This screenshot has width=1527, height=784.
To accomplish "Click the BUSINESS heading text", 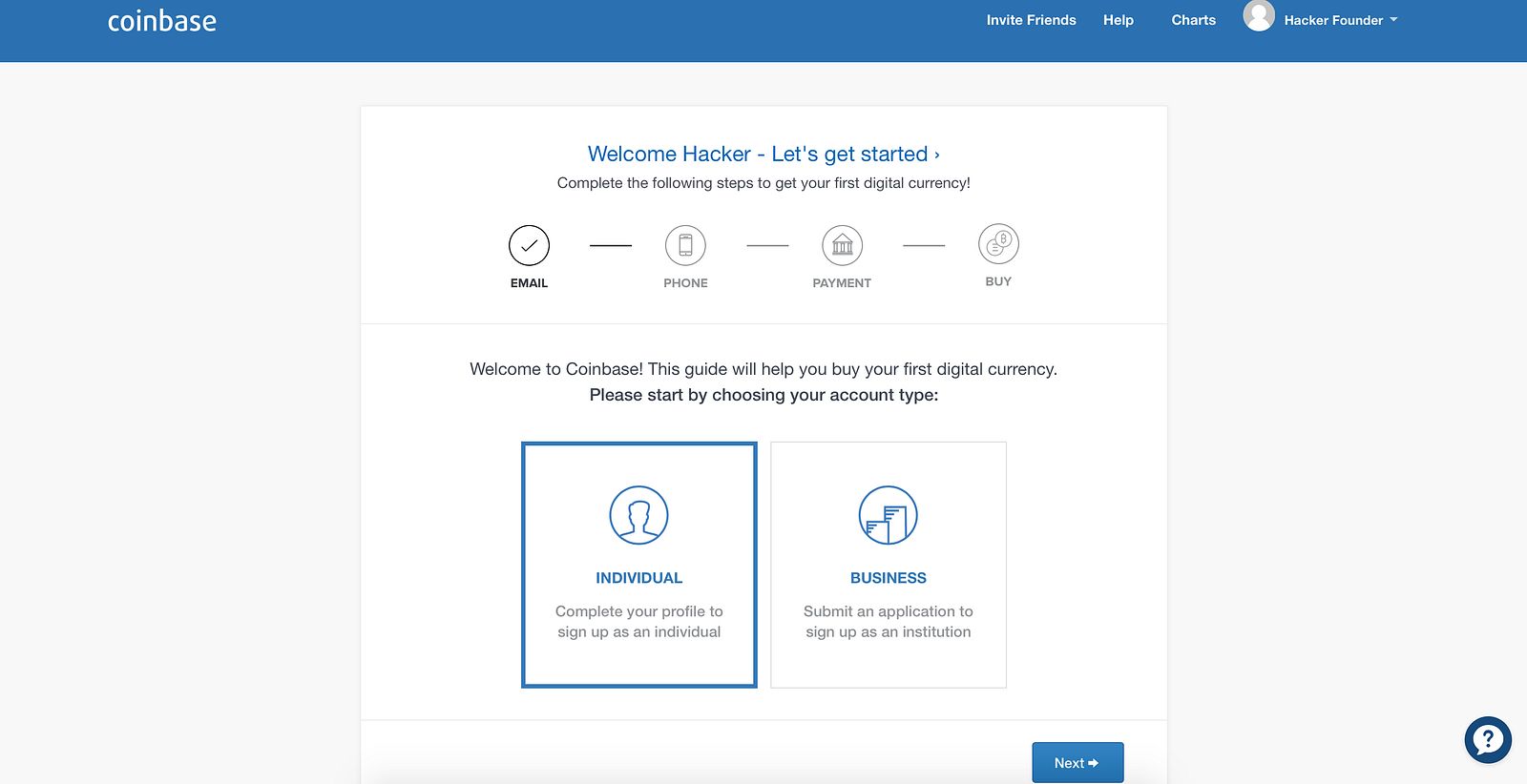I will coord(889,578).
